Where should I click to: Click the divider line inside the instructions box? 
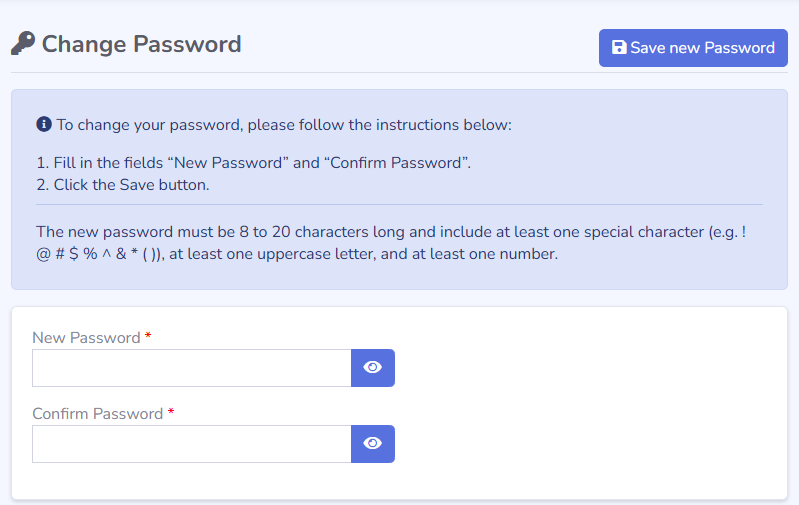tap(398, 204)
